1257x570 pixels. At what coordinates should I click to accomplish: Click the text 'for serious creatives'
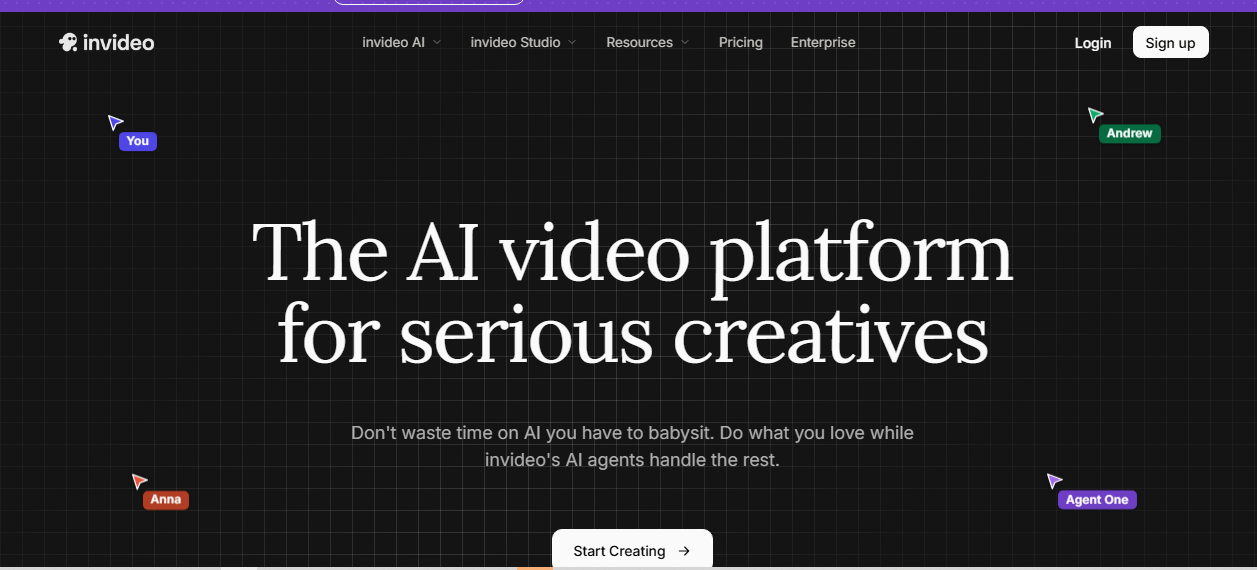click(x=632, y=334)
